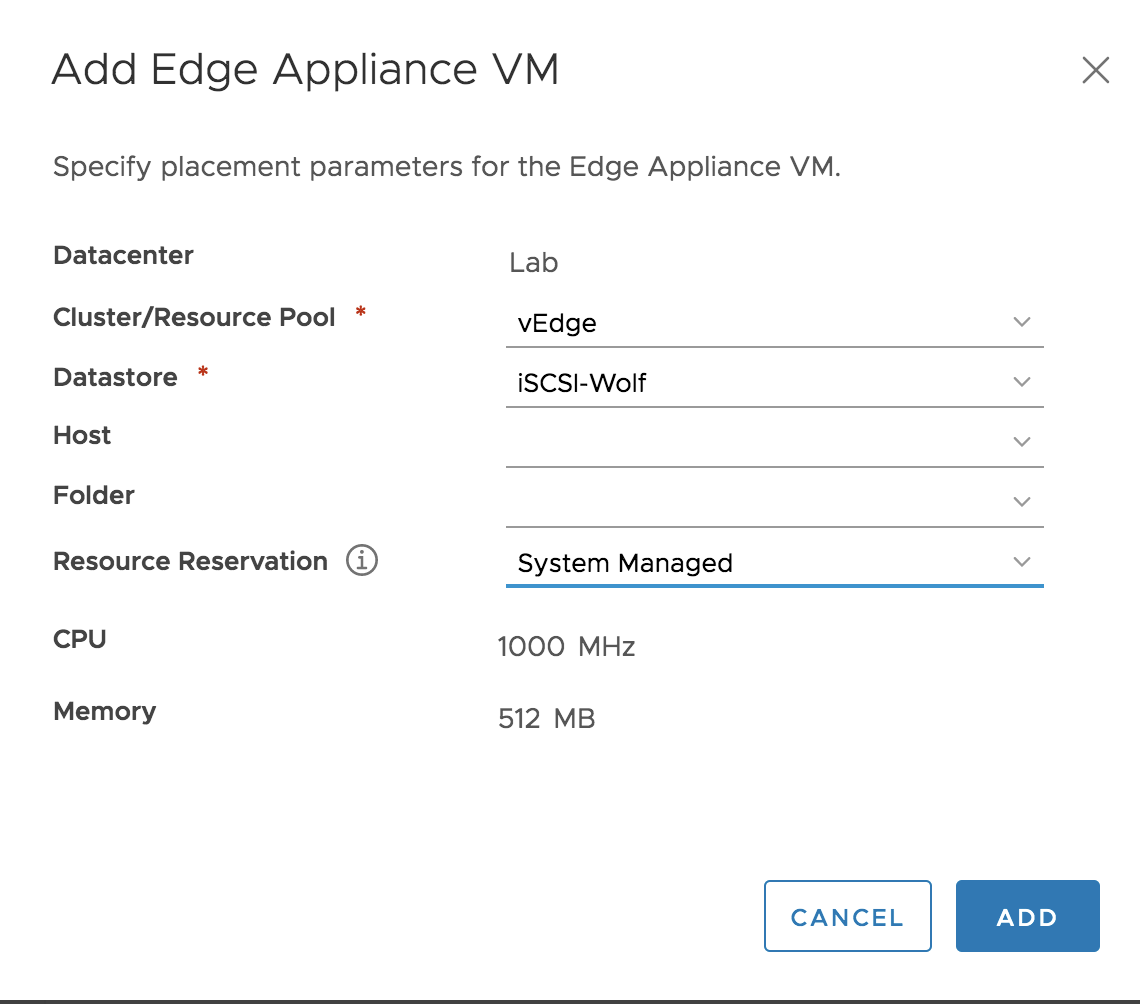Open the Datastore selection dropdown

[x=1022, y=381]
